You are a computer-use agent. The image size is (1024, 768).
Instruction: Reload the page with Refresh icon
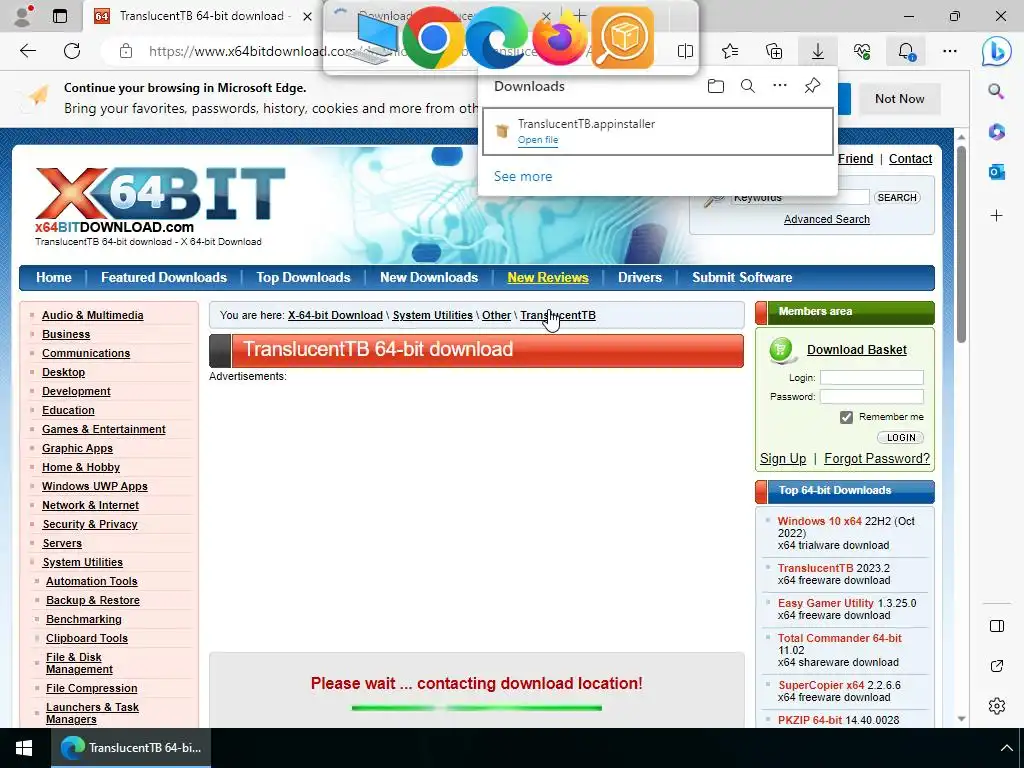(x=72, y=51)
